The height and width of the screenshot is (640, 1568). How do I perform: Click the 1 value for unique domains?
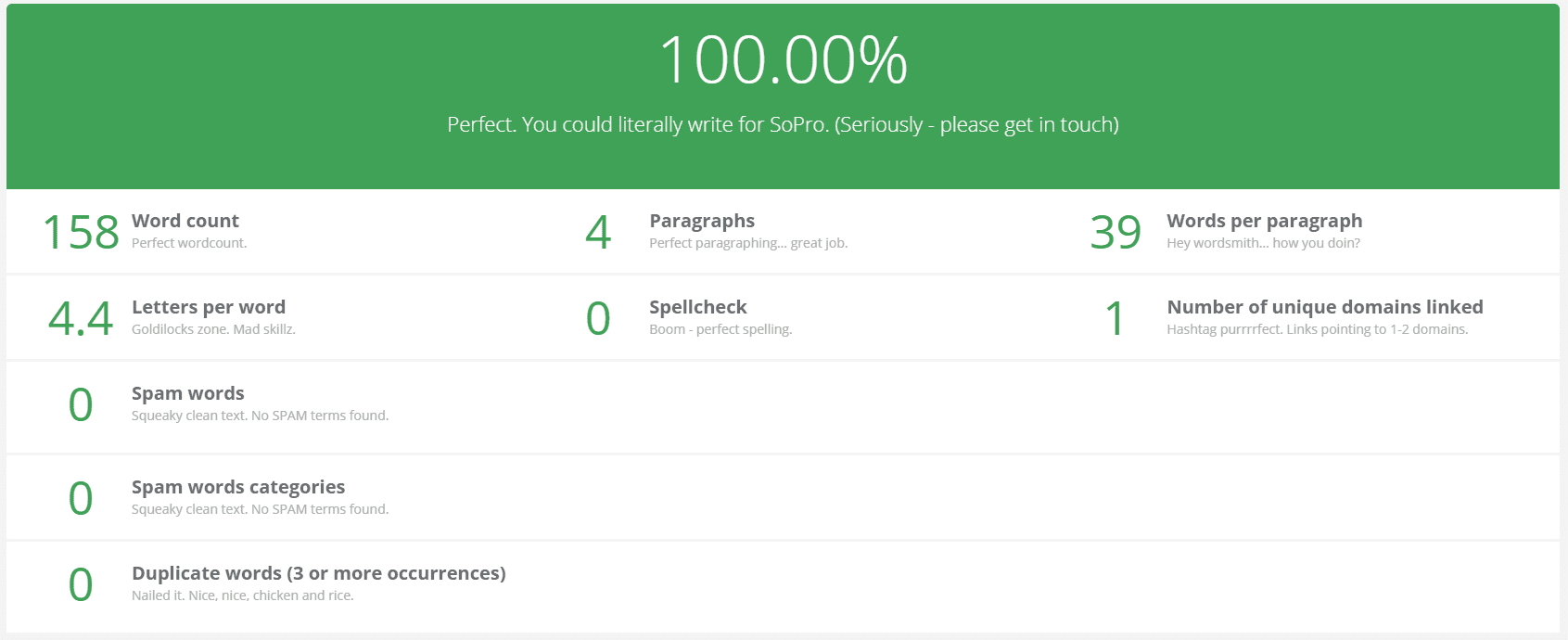click(1115, 319)
